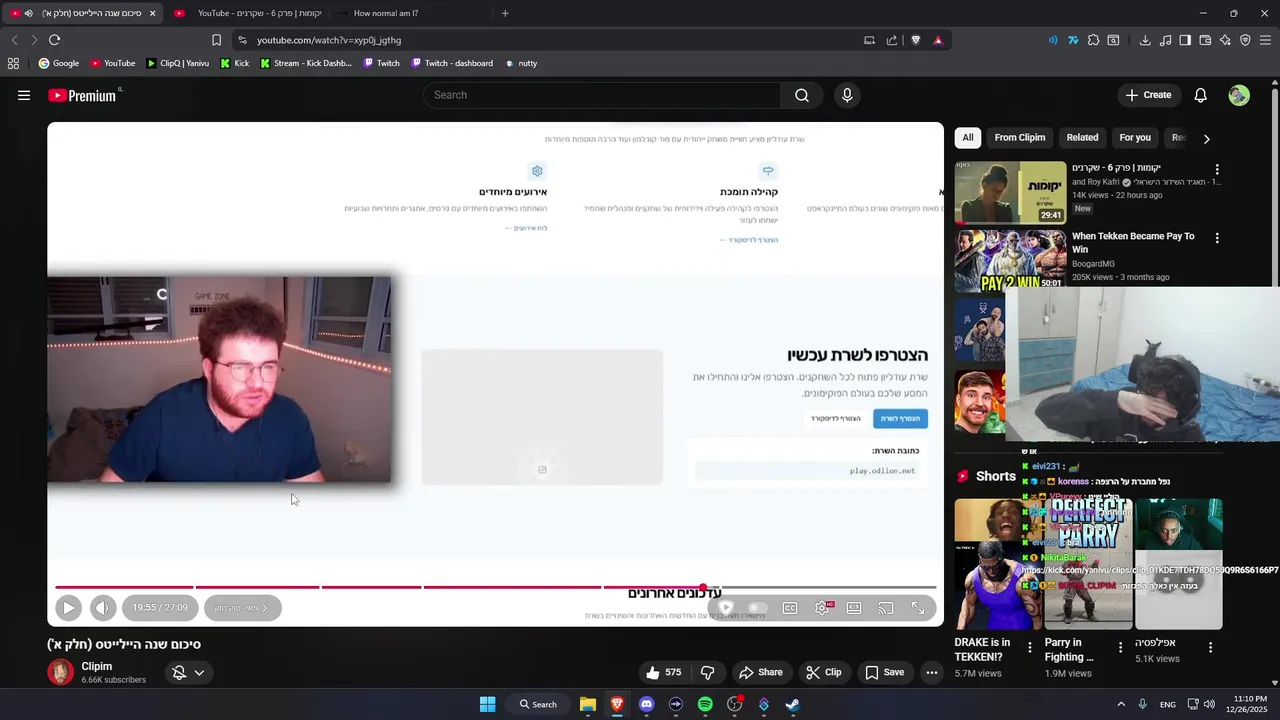Activate voice search microphone
The height and width of the screenshot is (720, 1280).
click(x=847, y=95)
